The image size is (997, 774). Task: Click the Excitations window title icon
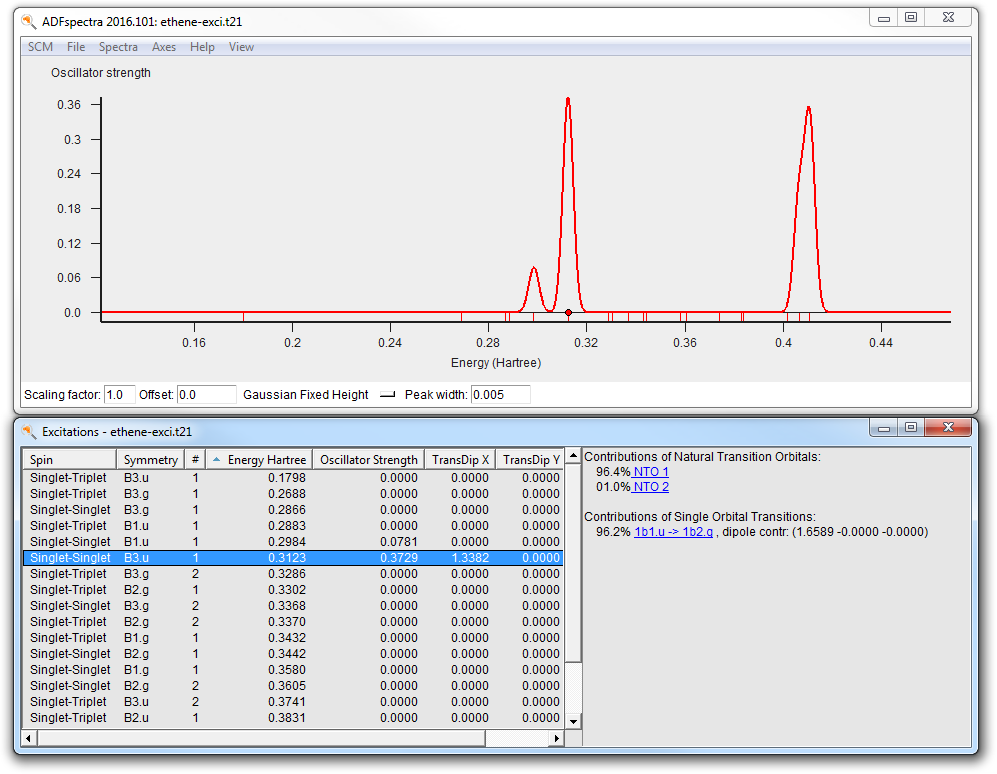coord(29,432)
